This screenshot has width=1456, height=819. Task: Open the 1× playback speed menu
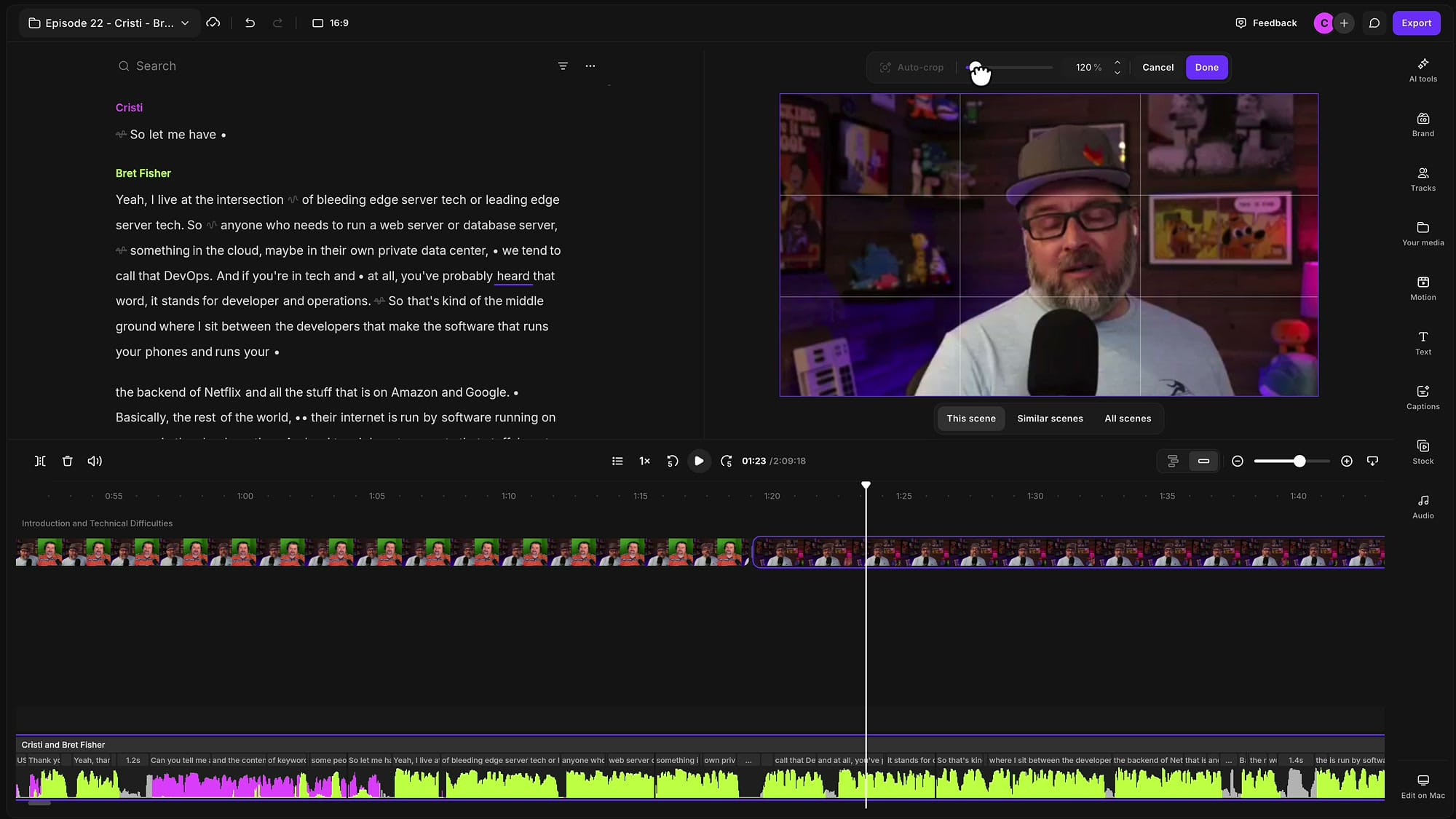coord(644,461)
